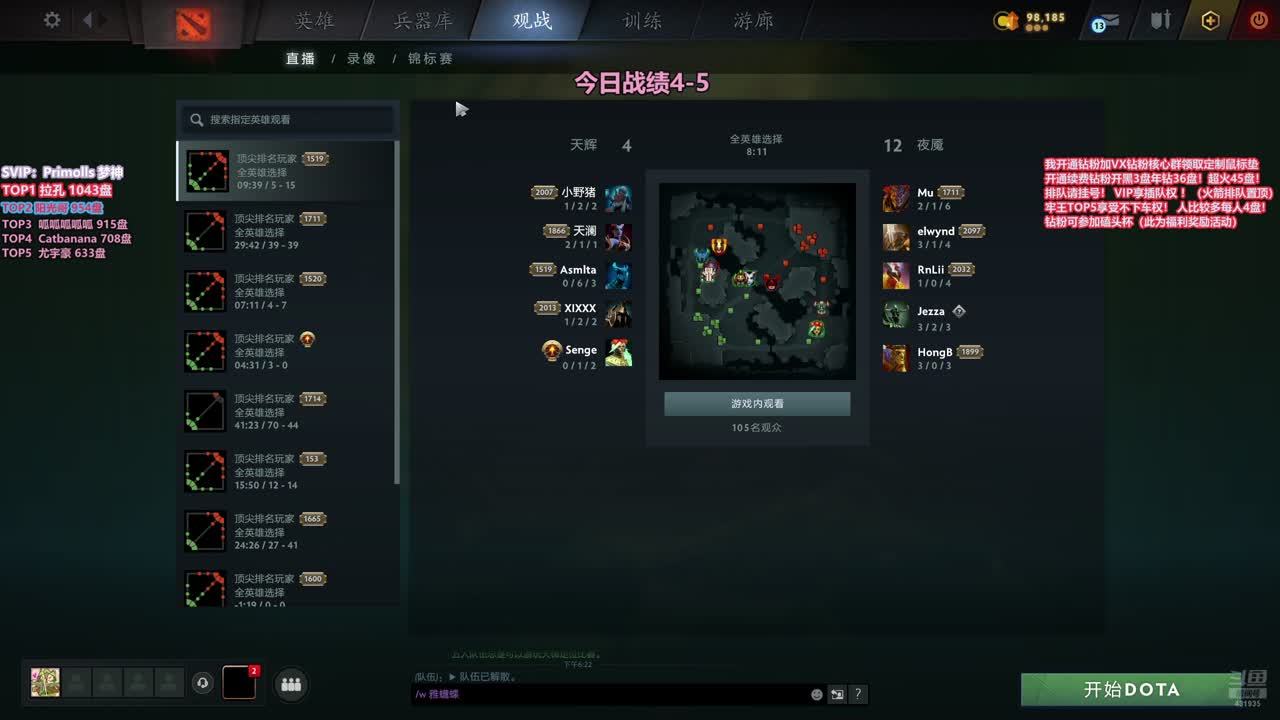Switch to the 英雄 tab

click(315, 21)
